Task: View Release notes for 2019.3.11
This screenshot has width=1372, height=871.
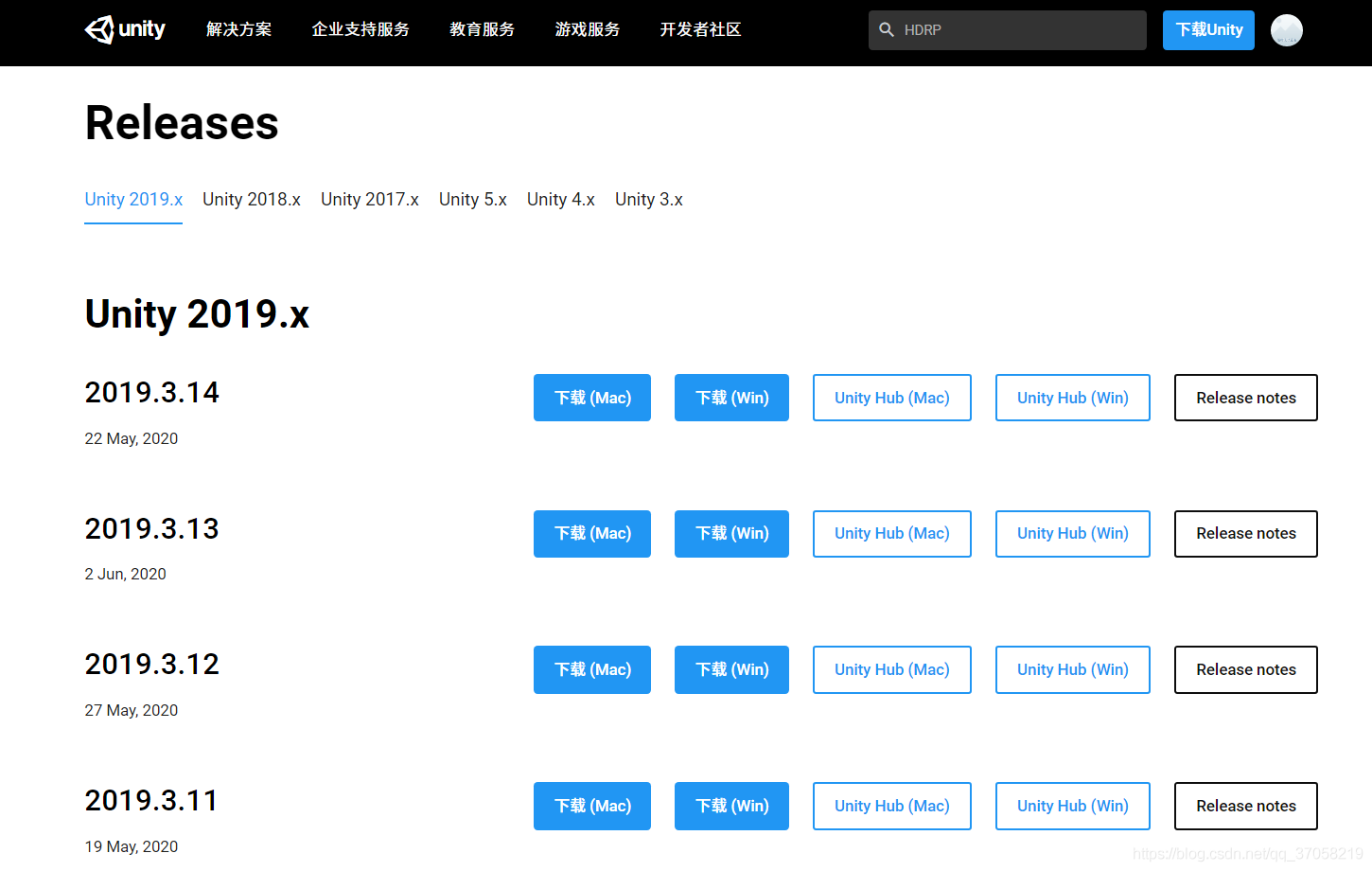Action: click(1246, 806)
